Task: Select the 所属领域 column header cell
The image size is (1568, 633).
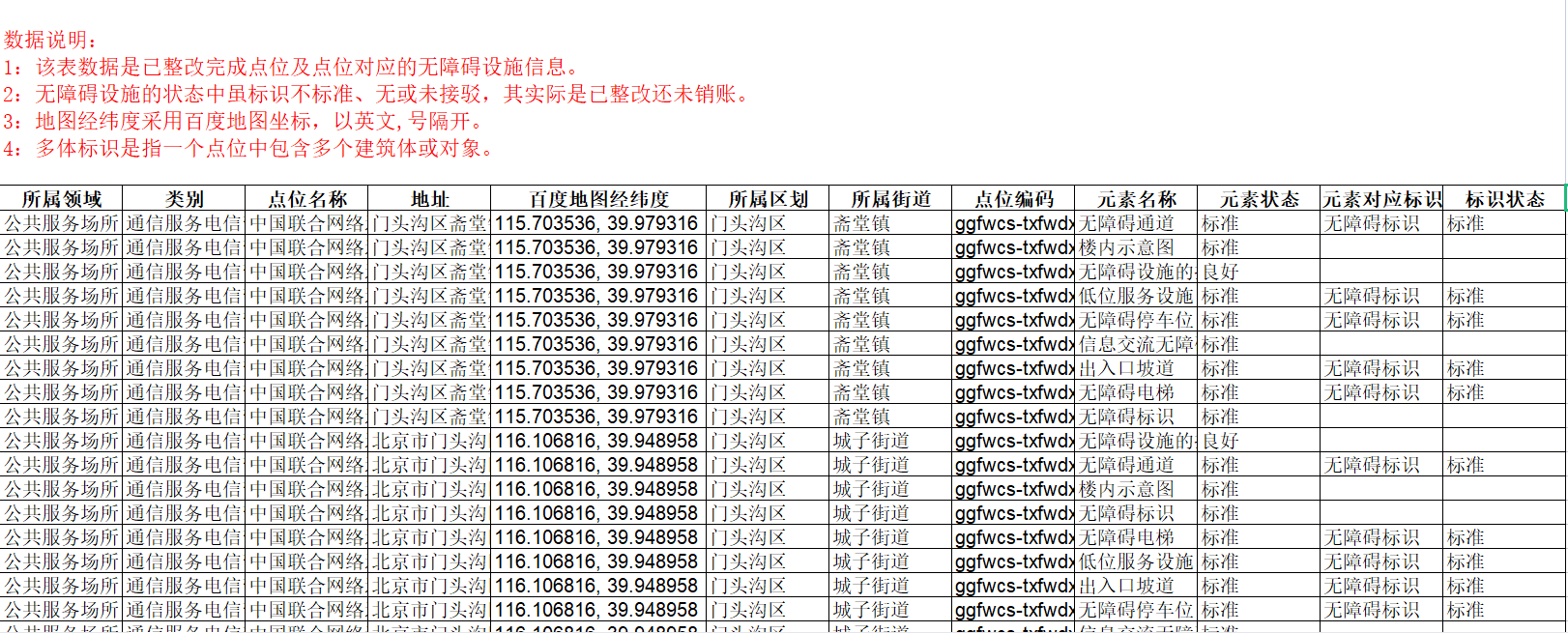Action: [x=61, y=199]
